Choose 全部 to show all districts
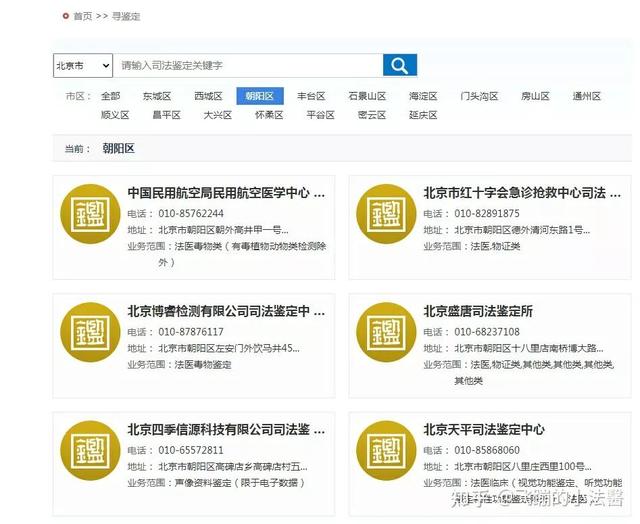640x524 pixels. tap(110, 96)
